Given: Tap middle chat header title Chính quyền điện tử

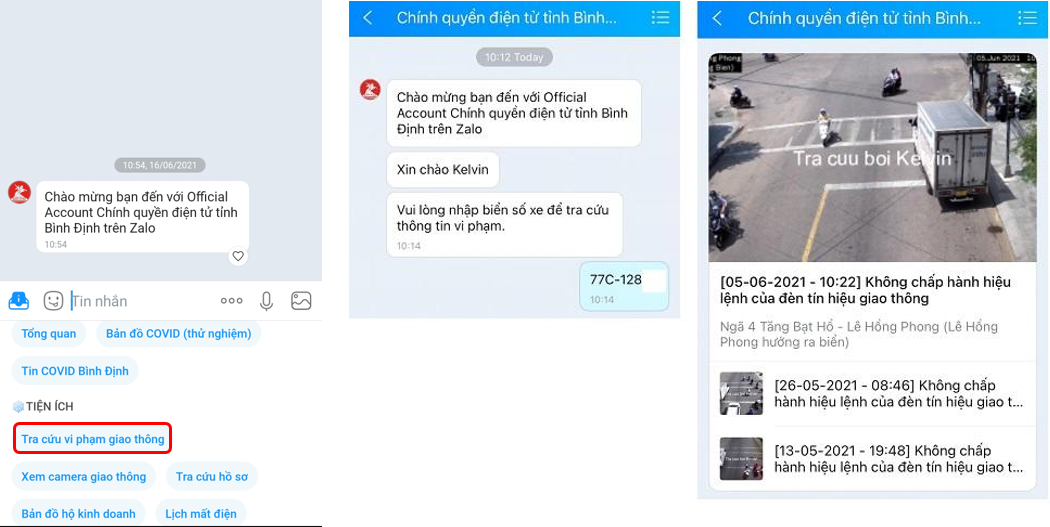Looking at the screenshot, I should click(x=506, y=18).
